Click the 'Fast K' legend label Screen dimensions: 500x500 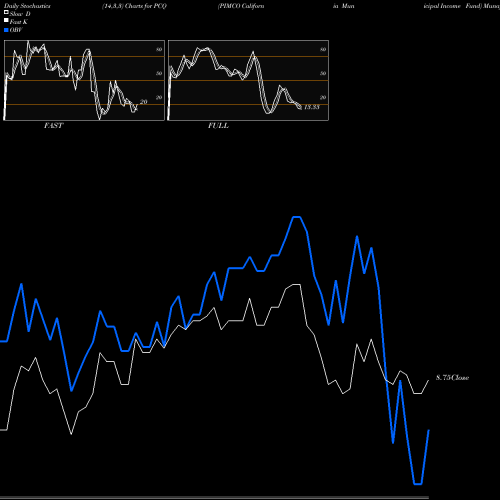pos(18,22)
